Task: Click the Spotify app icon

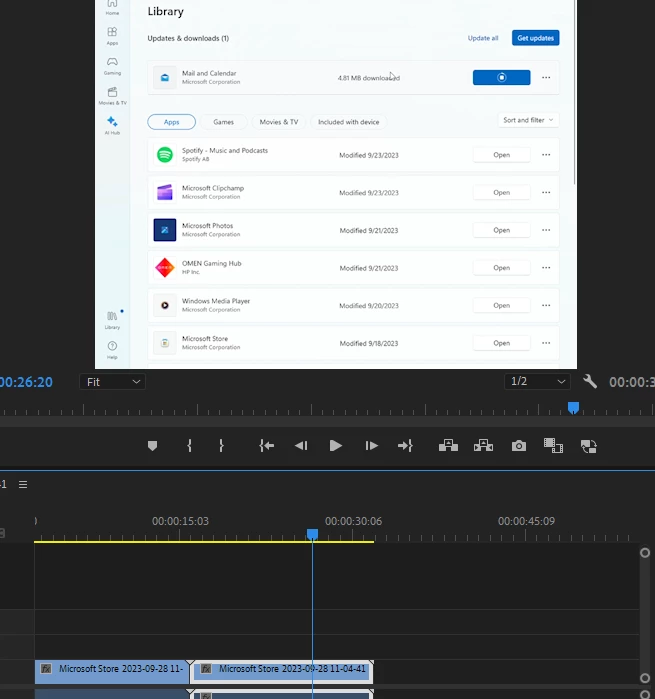Action: point(165,155)
